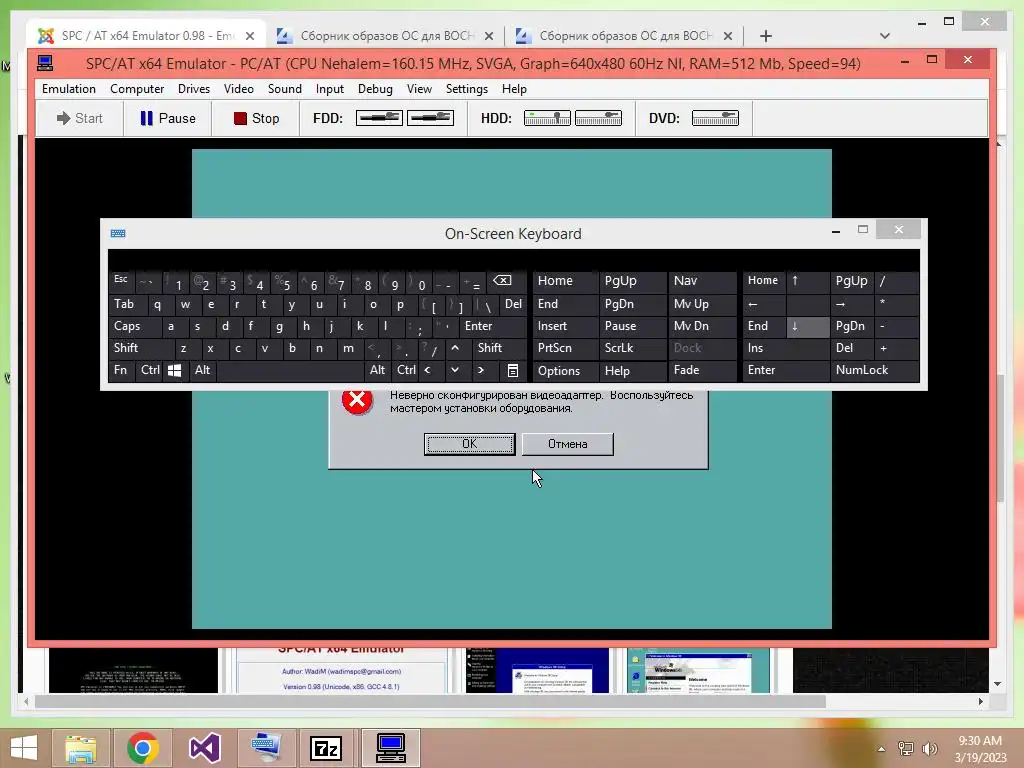Toggle the Caps key on keyboard
1024x768 pixels.
(x=133, y=326)
